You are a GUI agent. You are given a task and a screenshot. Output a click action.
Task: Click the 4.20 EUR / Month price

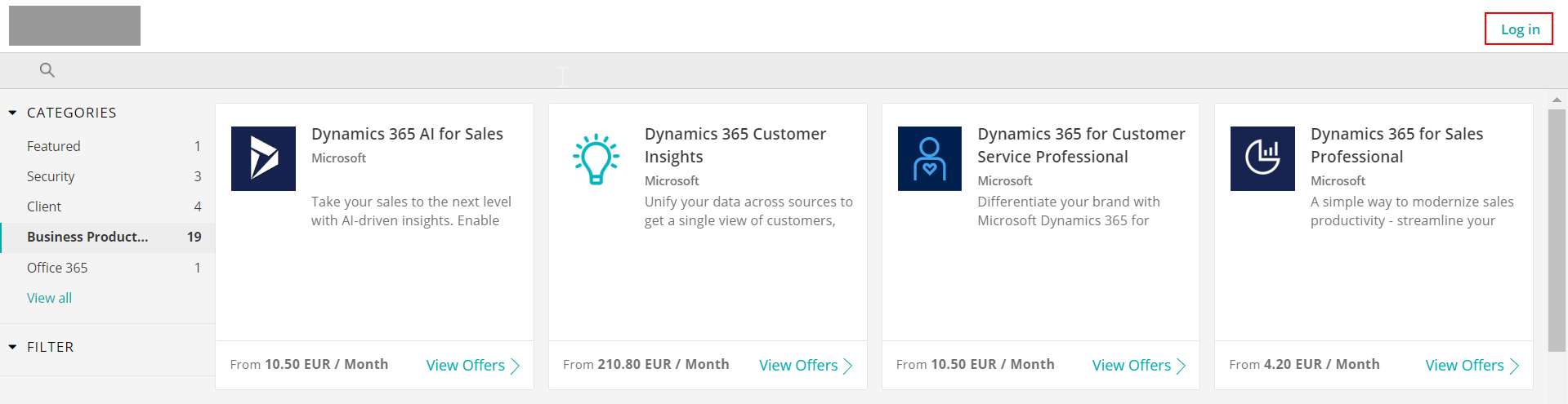click(x=1322, y=365)
